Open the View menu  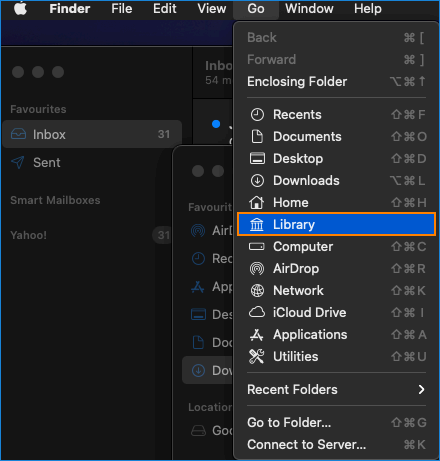point(212,9)
